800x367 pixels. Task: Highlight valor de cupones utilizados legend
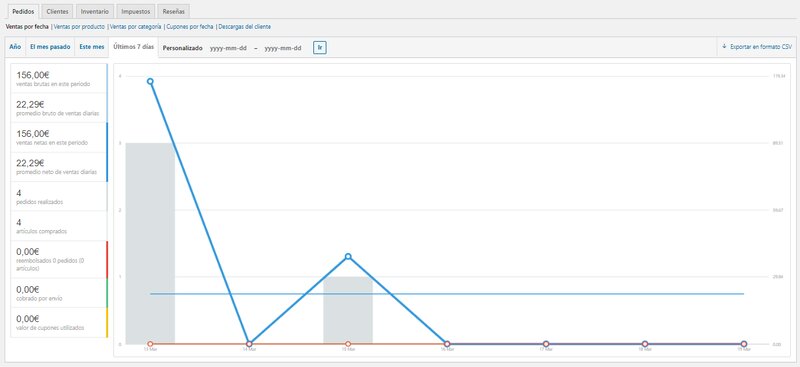click(59, 322)
